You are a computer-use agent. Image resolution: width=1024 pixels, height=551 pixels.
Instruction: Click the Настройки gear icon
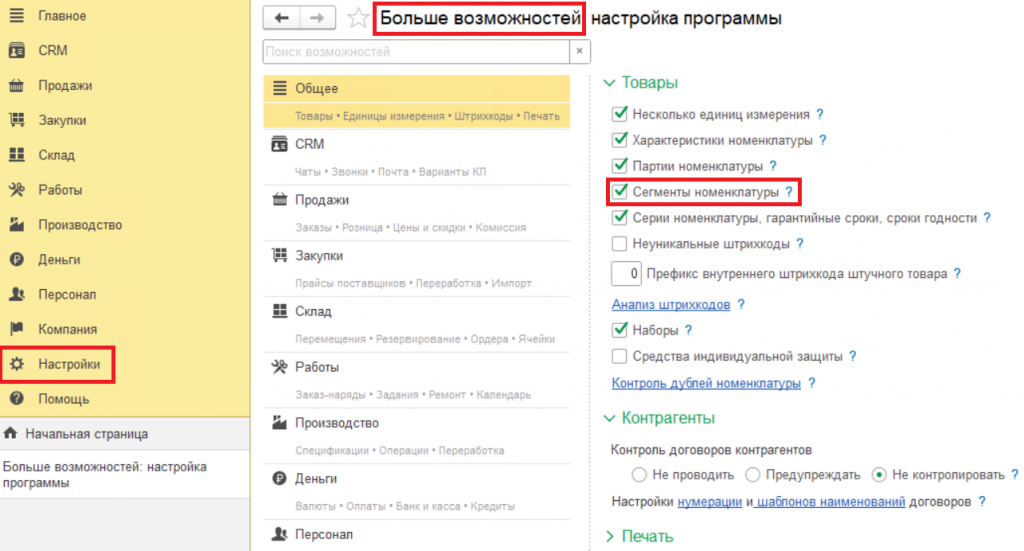point(17,364)
